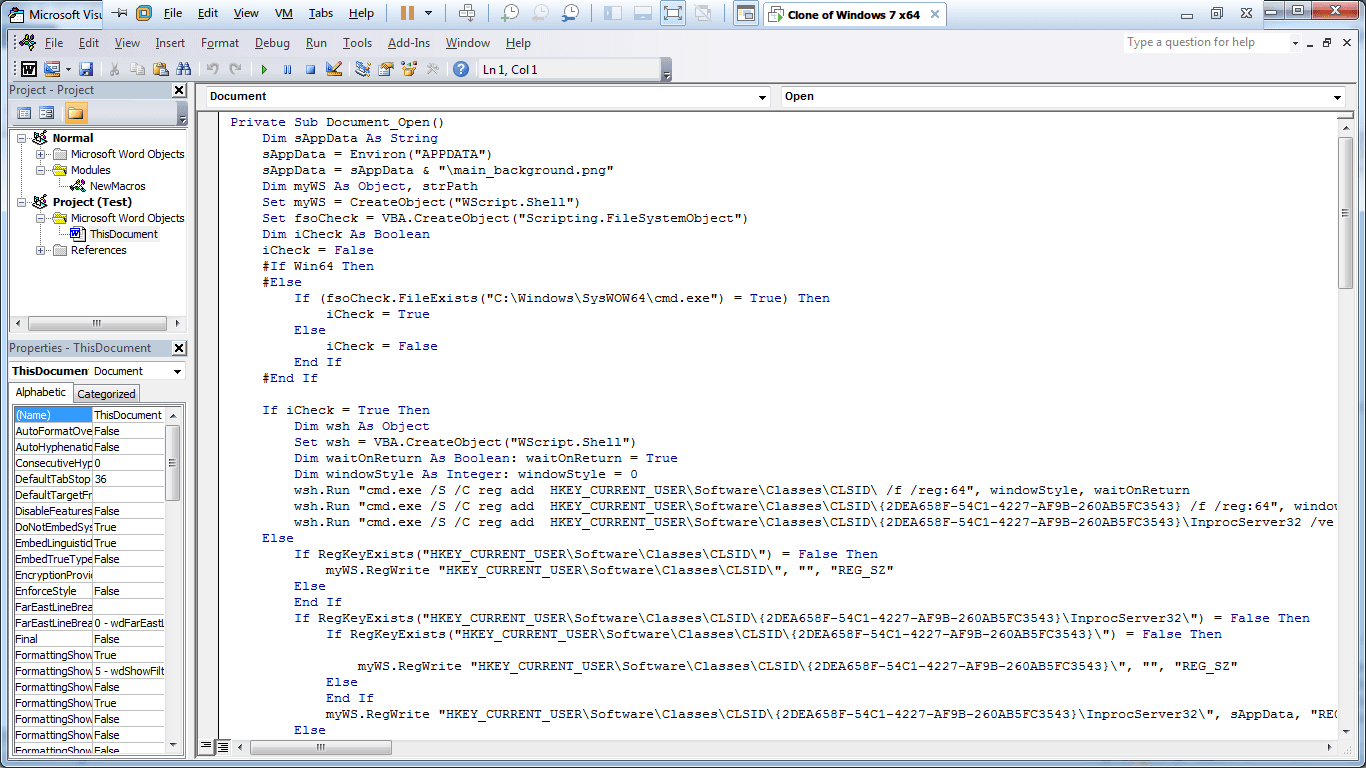This screenshot has height=768, width=1366.
Task: Open Project Explorer from the toolbar icon
Action: click(362, 69)
